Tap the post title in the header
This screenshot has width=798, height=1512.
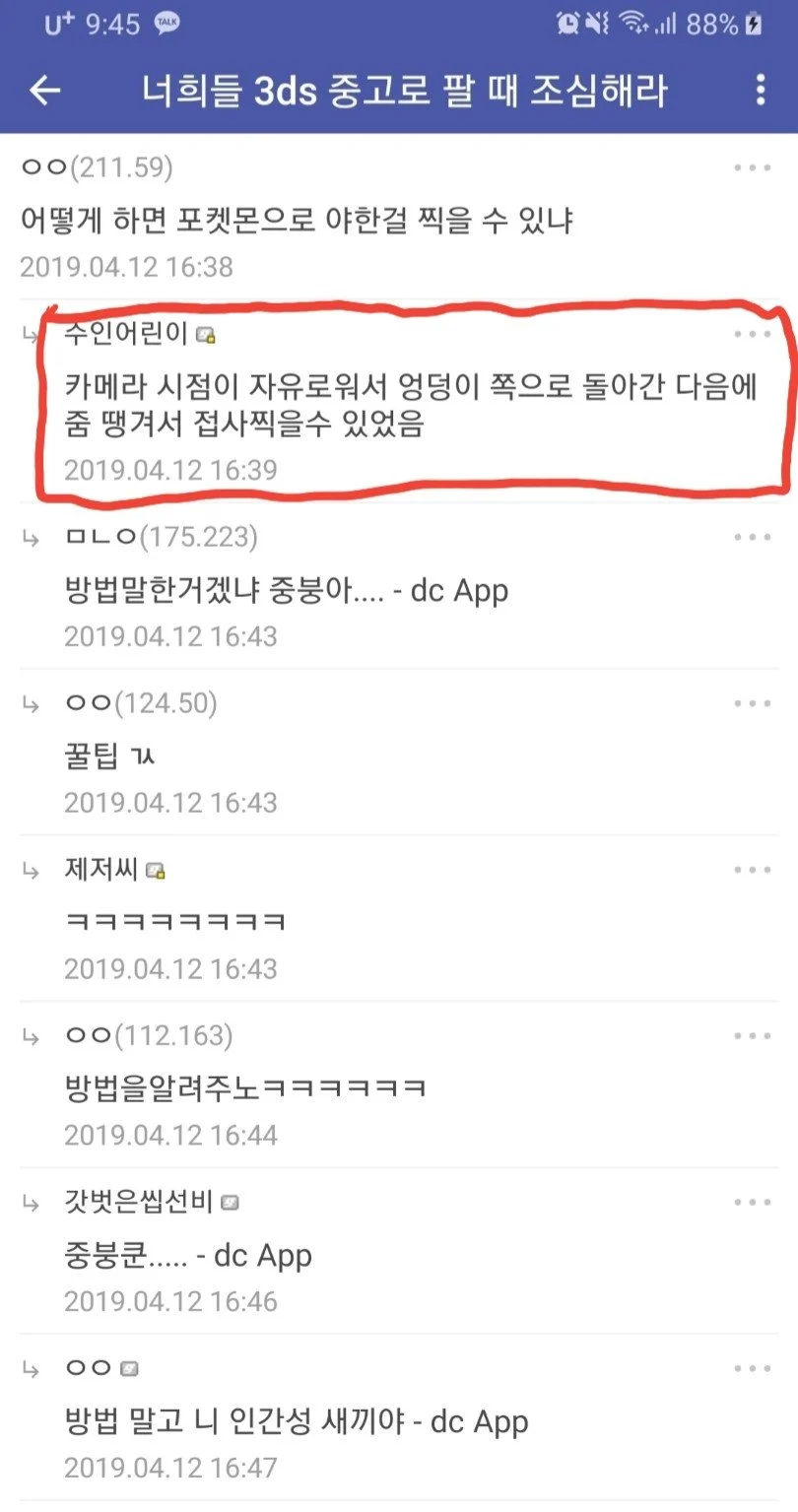[x=405, y=91]
